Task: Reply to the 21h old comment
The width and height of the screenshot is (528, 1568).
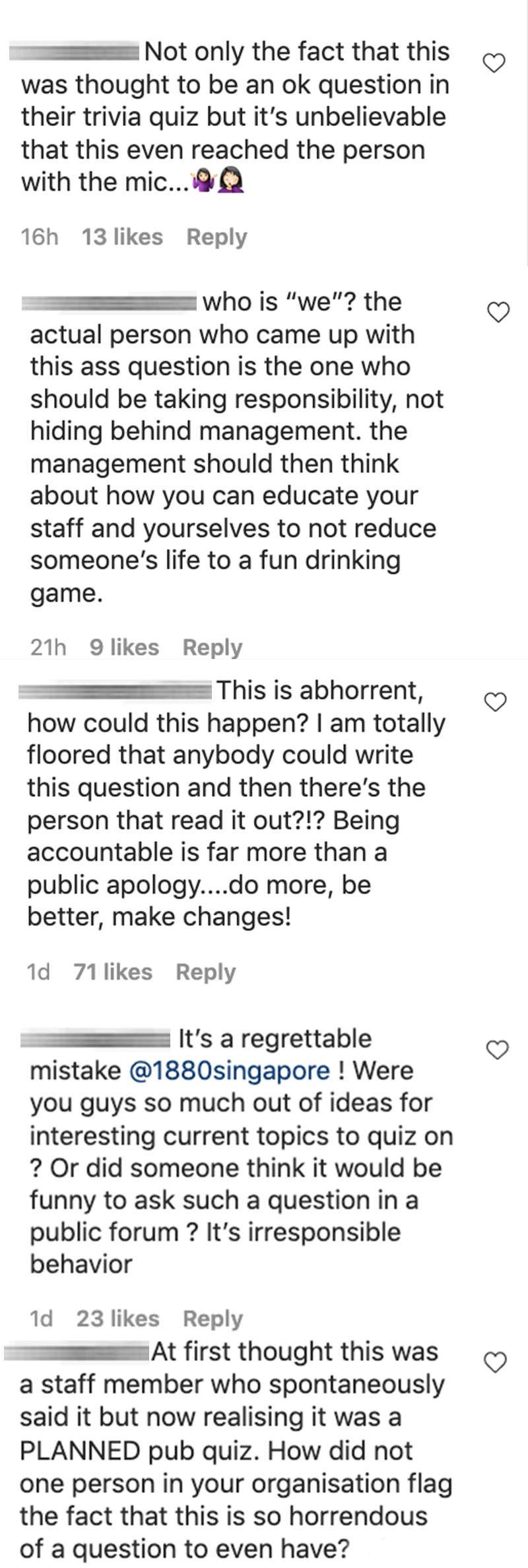Action: coord(213,647)
